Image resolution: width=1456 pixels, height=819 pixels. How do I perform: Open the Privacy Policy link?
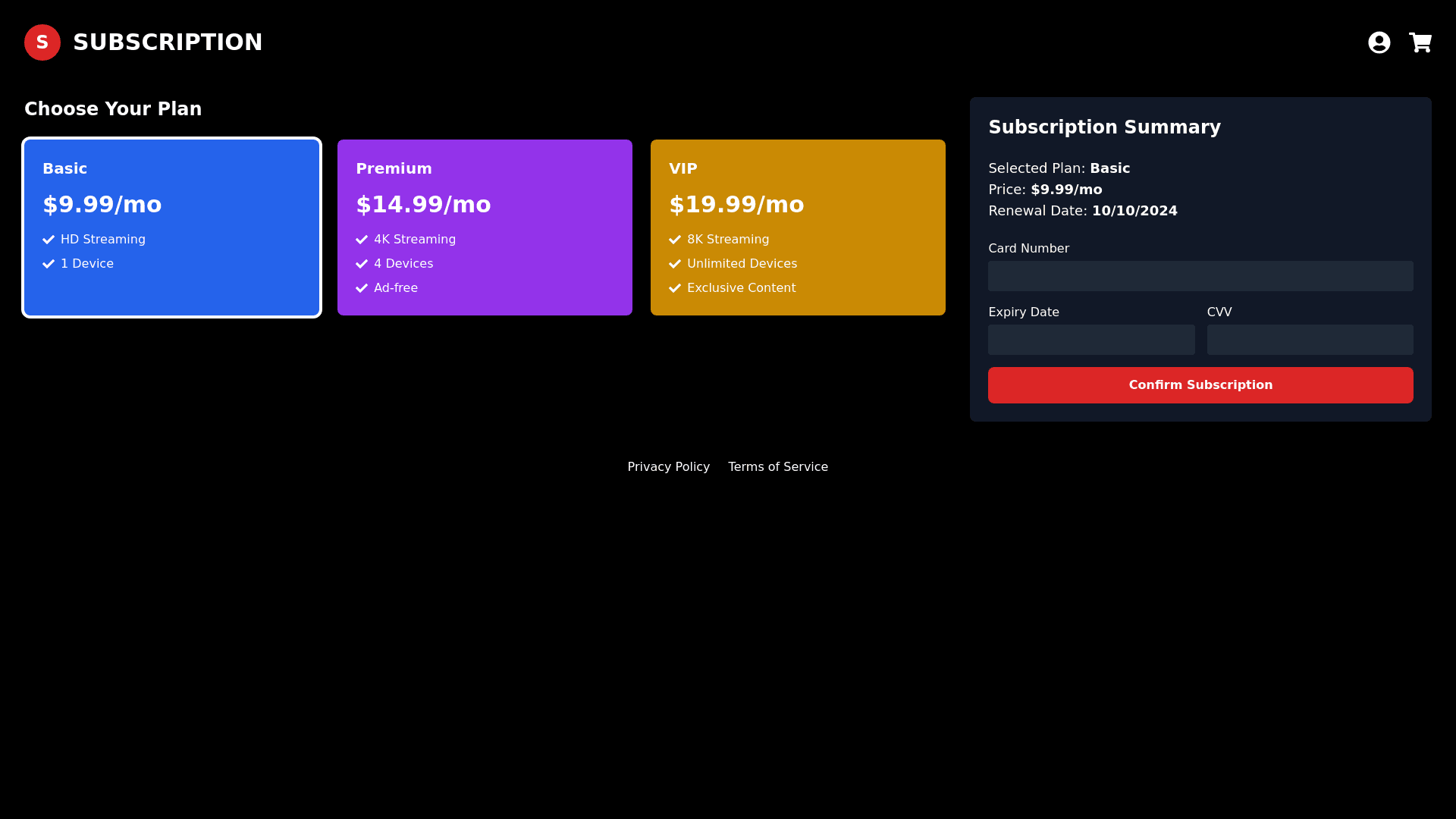click(x=668, y=467)
